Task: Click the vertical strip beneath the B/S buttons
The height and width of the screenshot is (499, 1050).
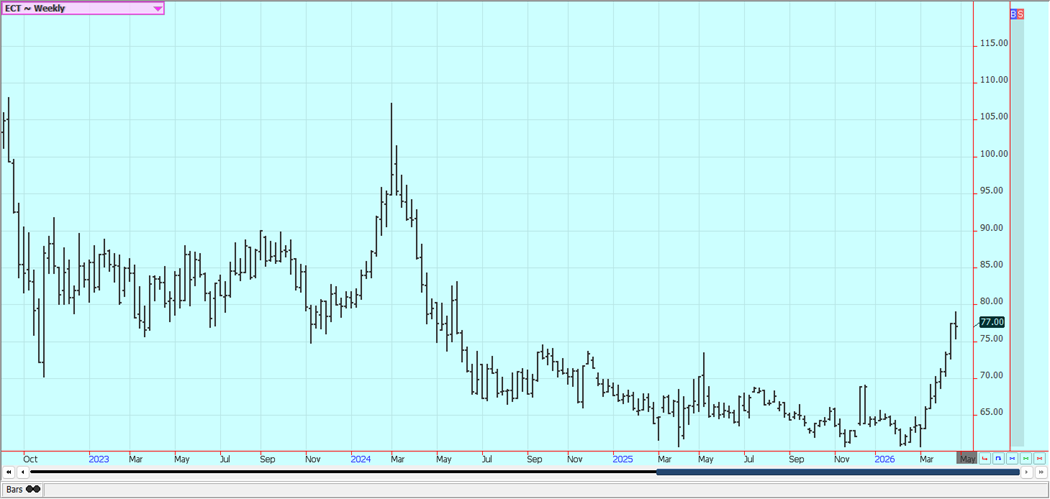Action: tap(1017, 230)
